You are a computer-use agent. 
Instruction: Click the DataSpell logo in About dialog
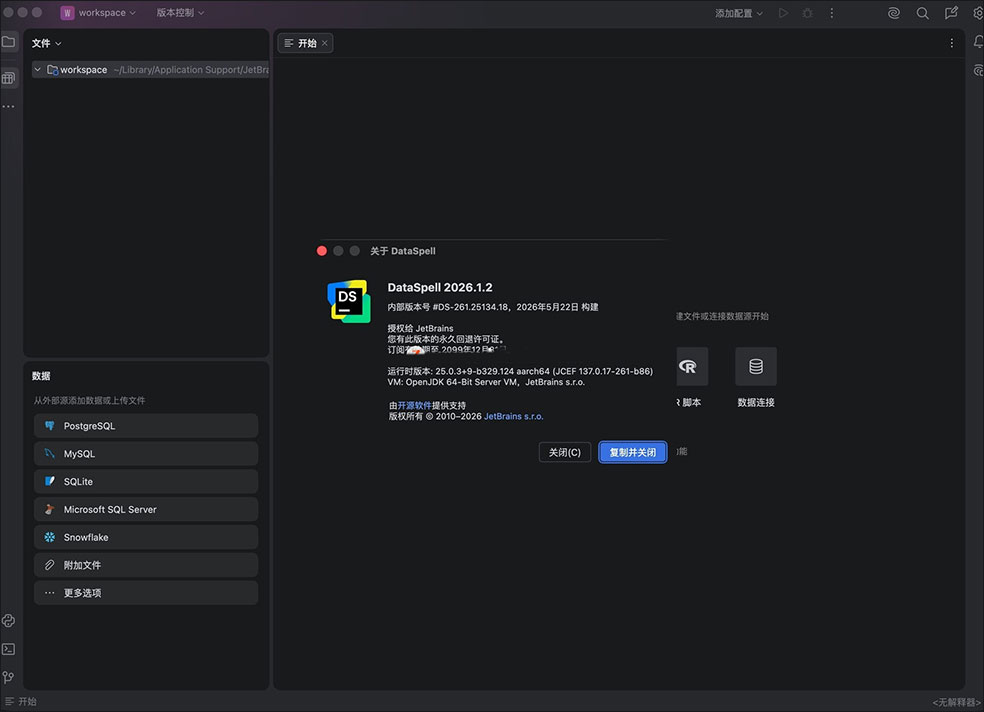coord(349,301)
